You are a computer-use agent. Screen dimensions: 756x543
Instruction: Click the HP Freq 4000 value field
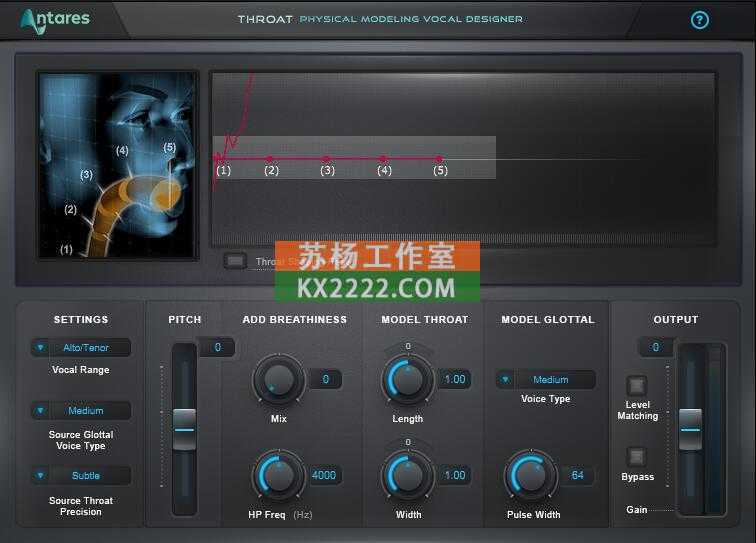coord(324,475)
